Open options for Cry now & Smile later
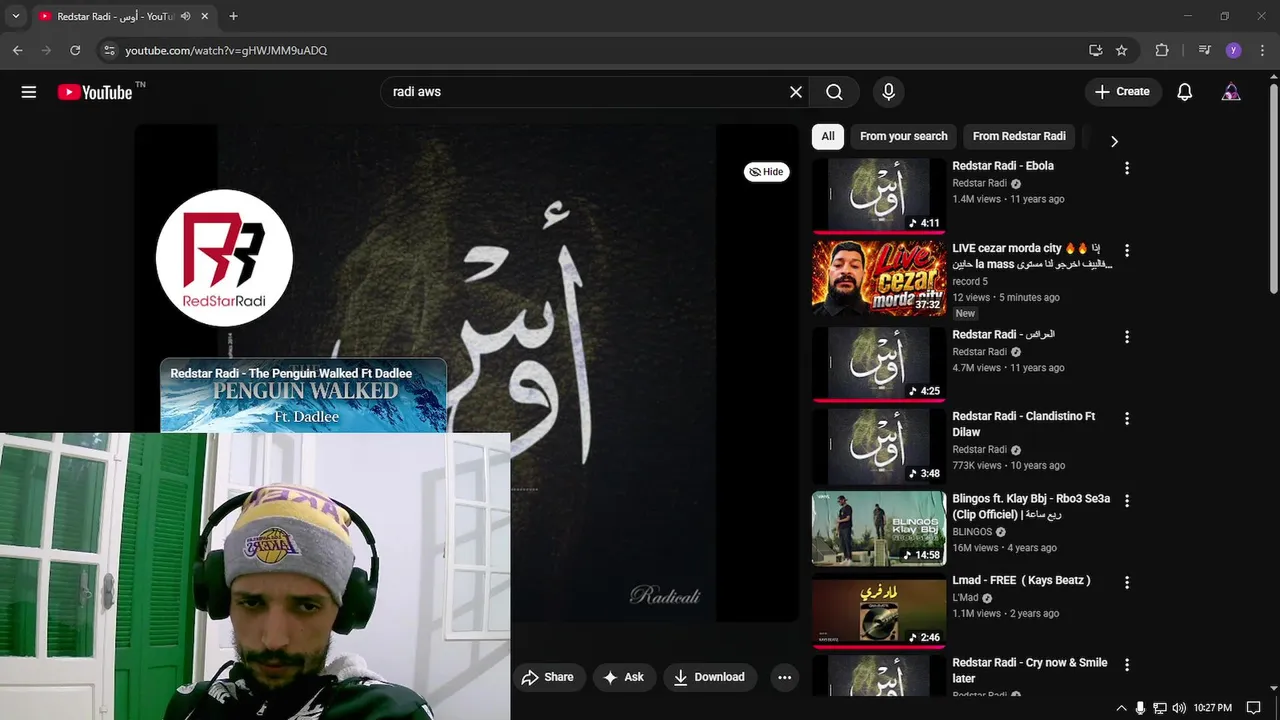 coord(1127,664)
